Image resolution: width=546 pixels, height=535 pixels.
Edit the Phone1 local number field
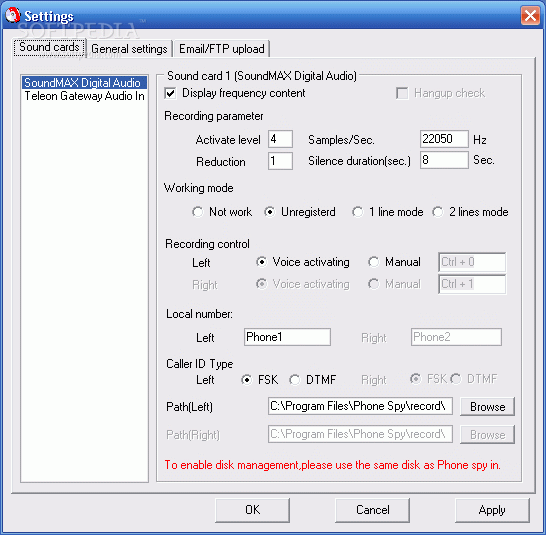point(287,337)
